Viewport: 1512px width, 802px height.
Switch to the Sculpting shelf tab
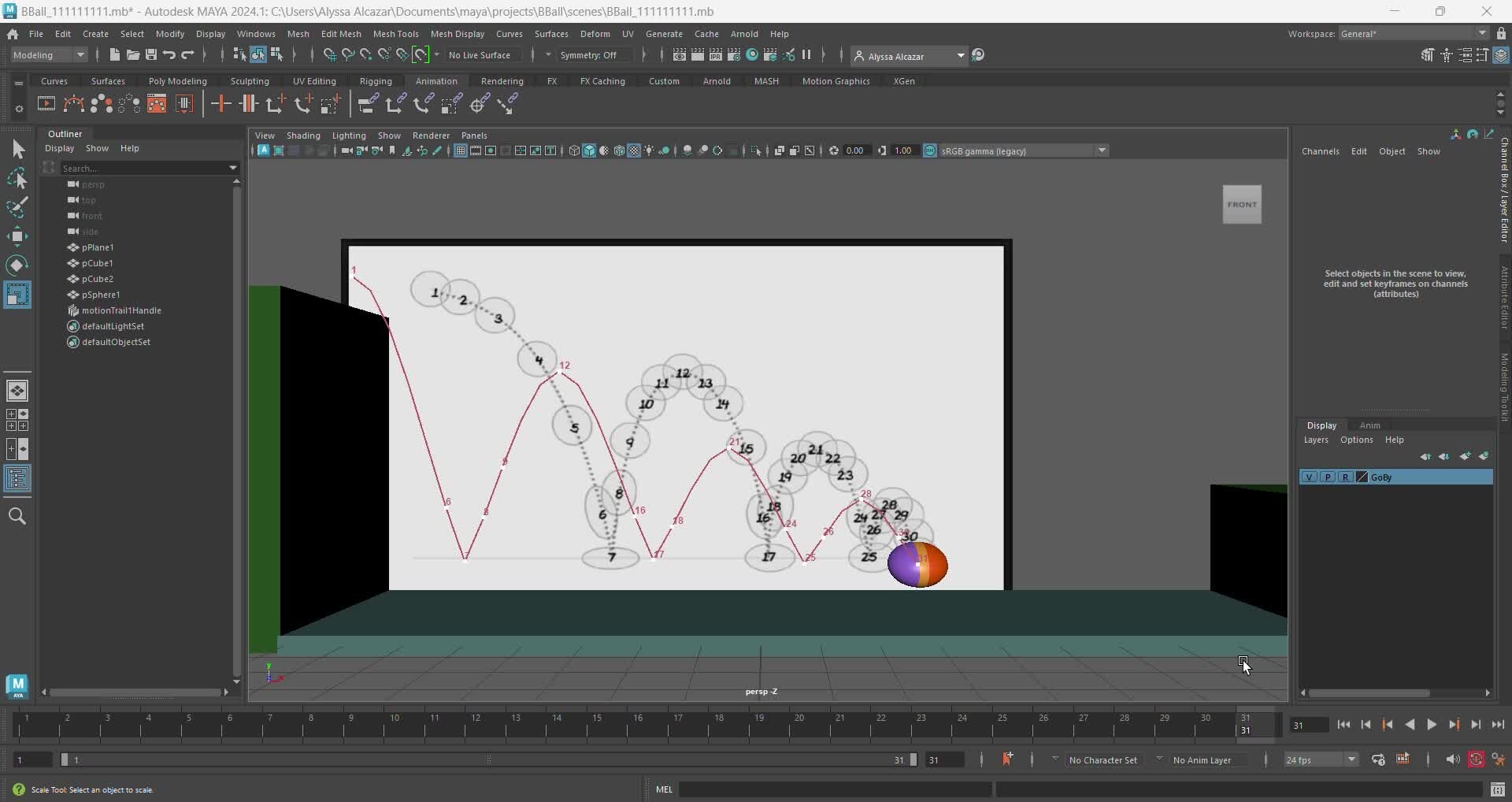pyautogui.click(x=250, y=81)
